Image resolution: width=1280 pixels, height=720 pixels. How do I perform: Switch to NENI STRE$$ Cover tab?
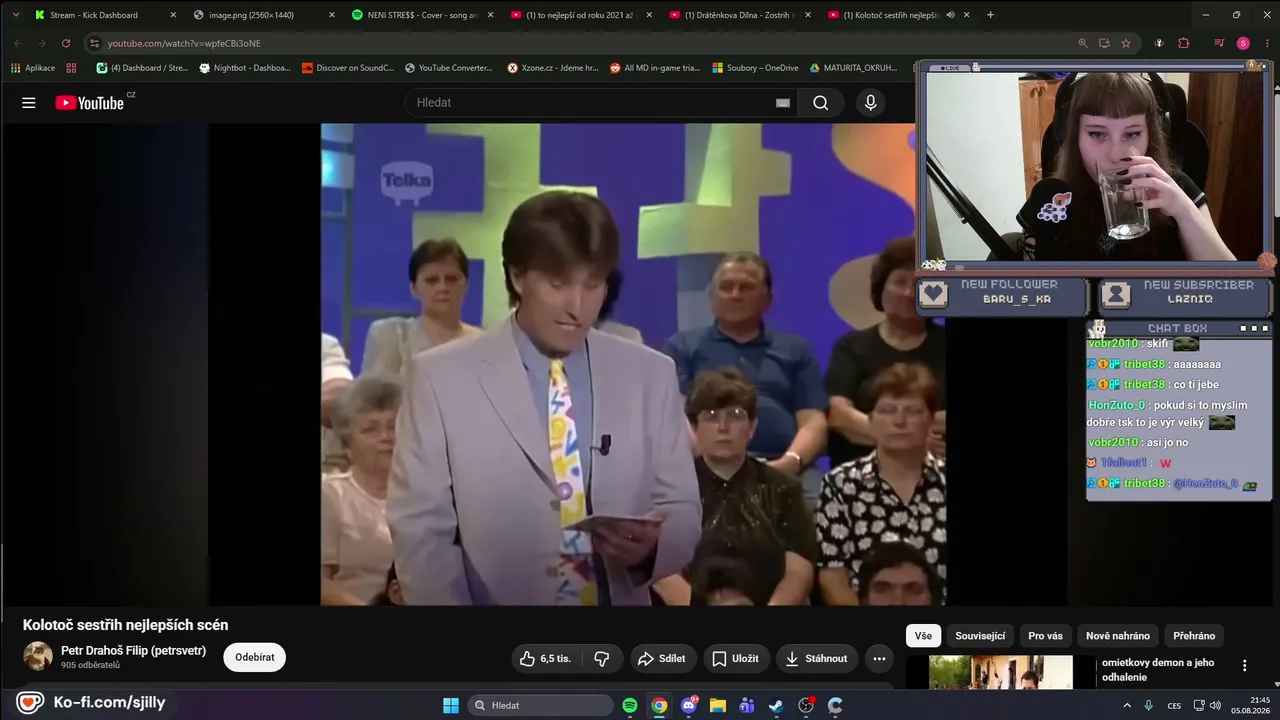pos(423,15)
